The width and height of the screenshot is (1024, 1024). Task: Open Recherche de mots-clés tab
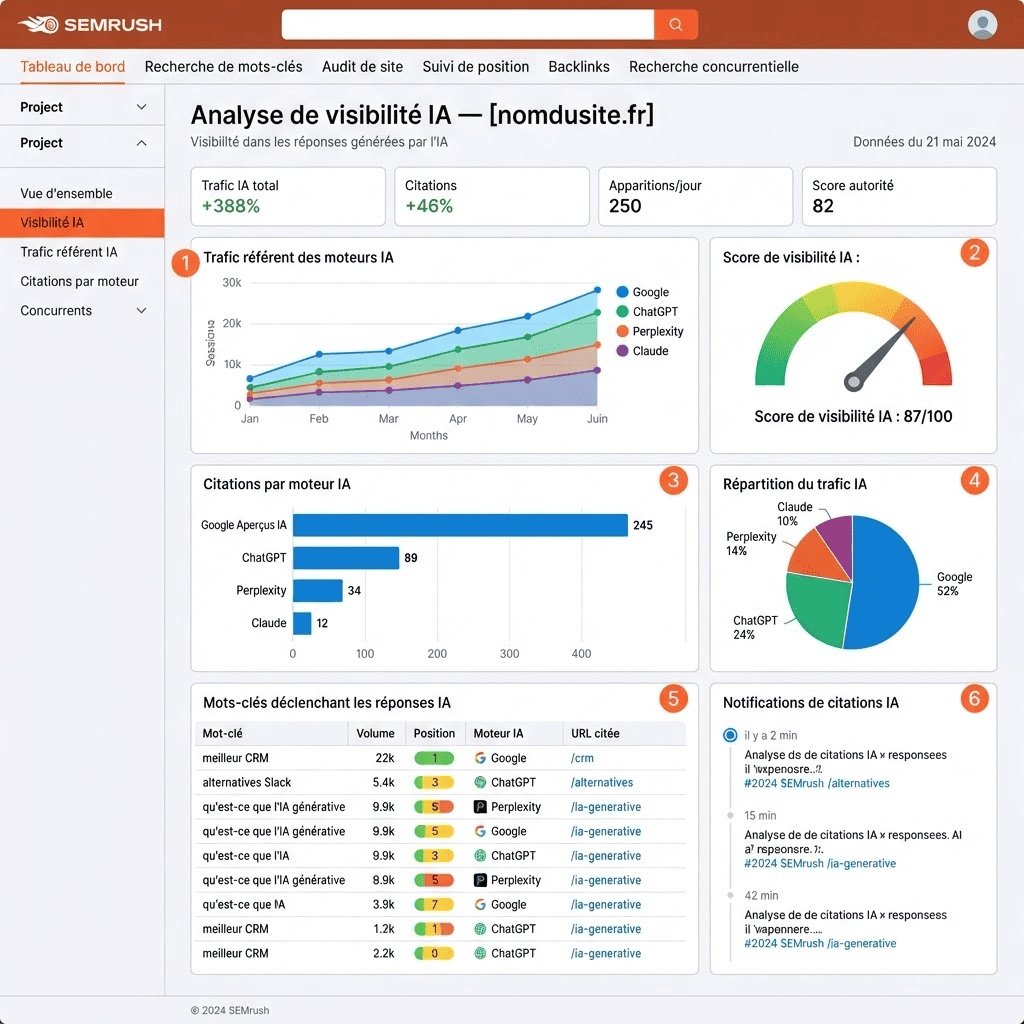(223, 67)
